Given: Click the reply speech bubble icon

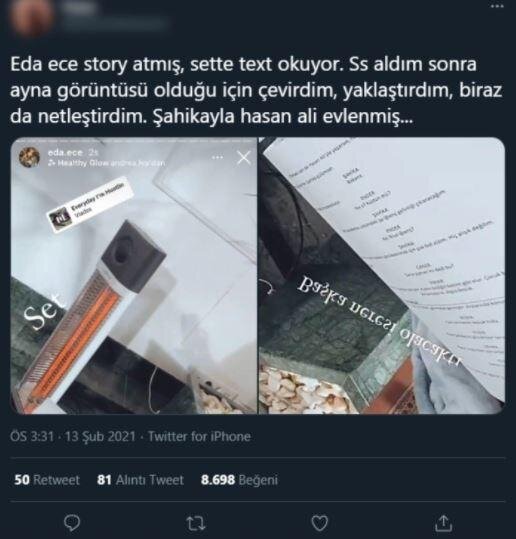Looking at the screenshot, I should (72, 523).
